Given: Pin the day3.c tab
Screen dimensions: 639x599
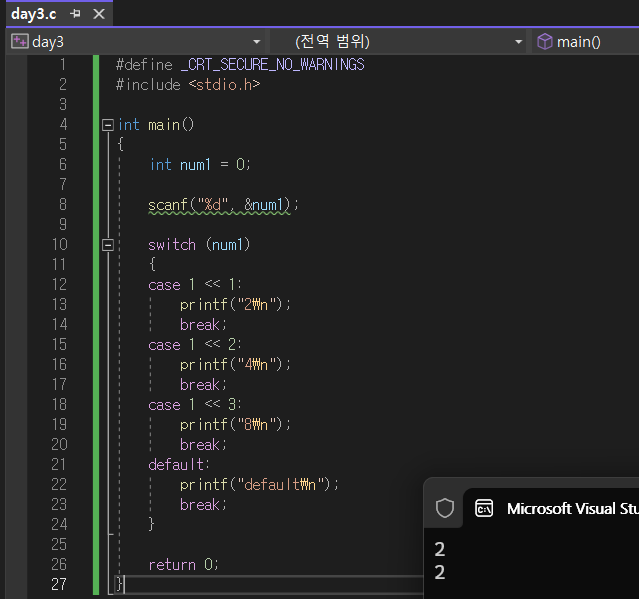Looking at the screenshot, I should click(75, 14).
